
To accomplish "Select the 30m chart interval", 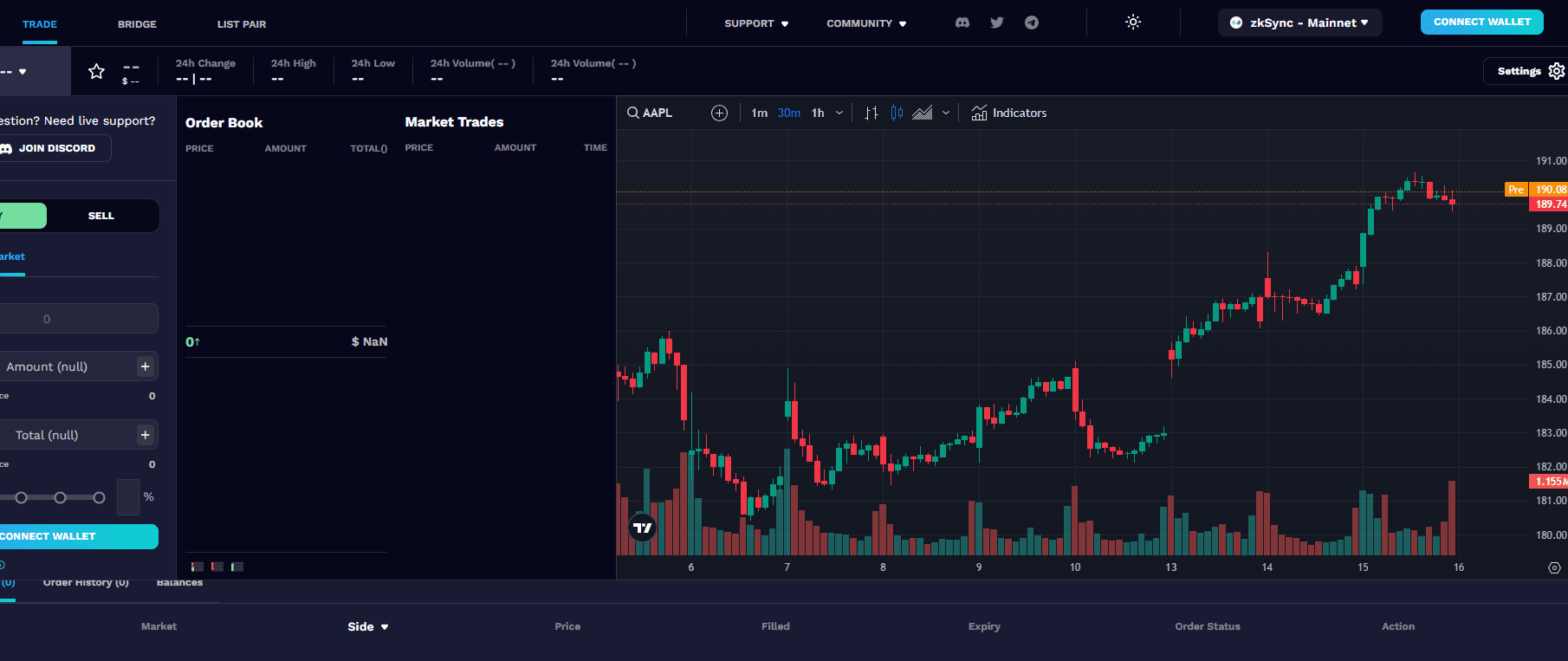I will [789, 113].
